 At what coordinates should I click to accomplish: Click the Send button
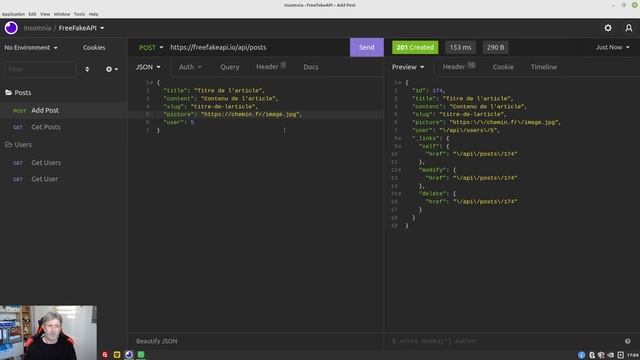tap(367, 47)
